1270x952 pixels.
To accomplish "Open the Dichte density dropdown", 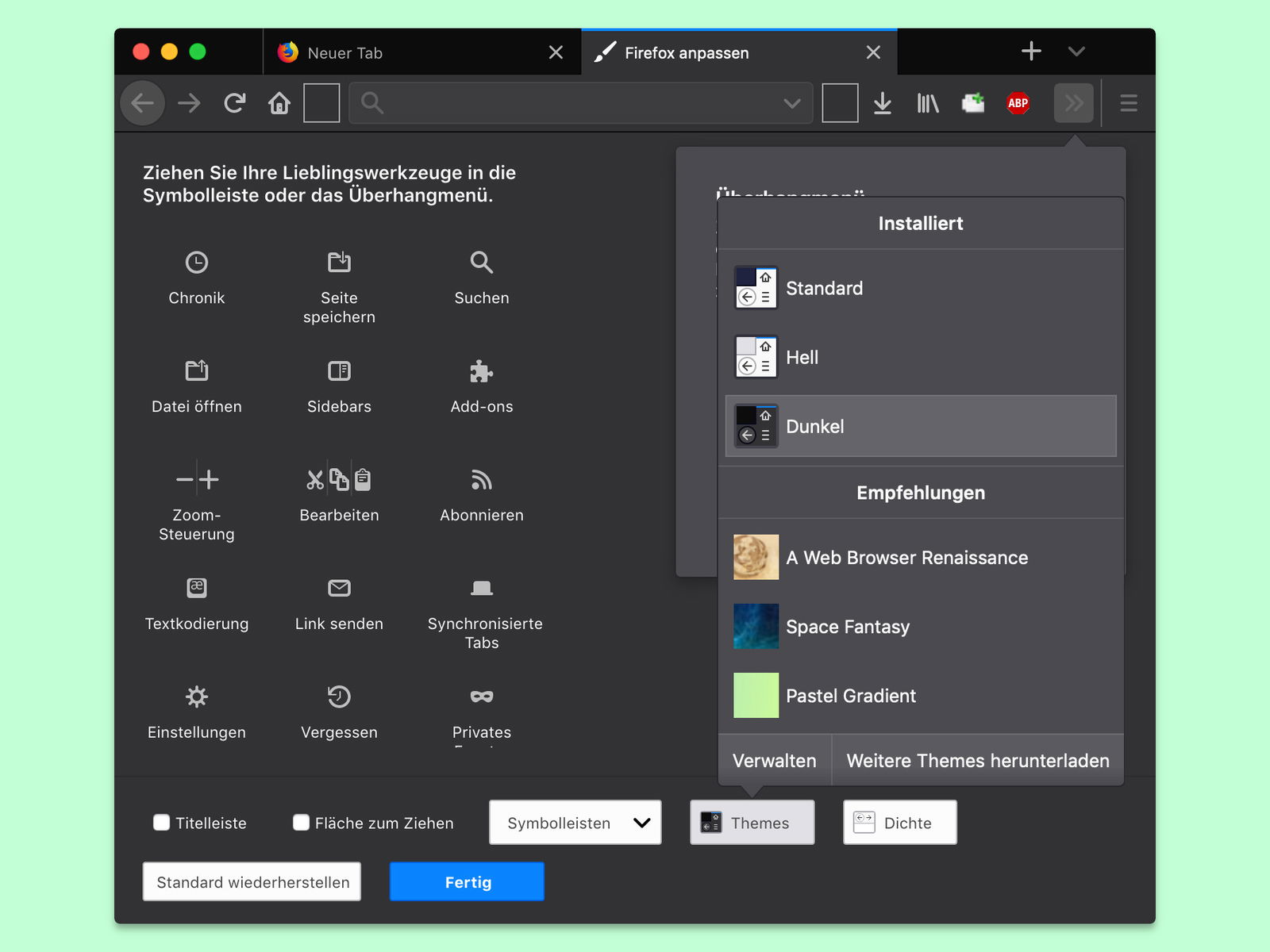I will (900, 823).
